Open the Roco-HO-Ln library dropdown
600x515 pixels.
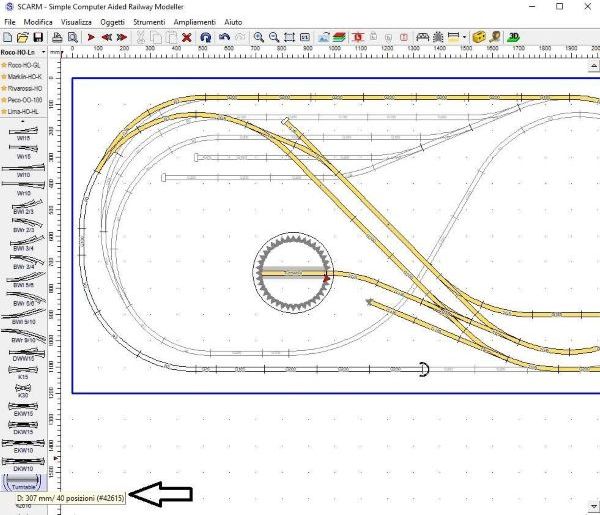(44, 52)
